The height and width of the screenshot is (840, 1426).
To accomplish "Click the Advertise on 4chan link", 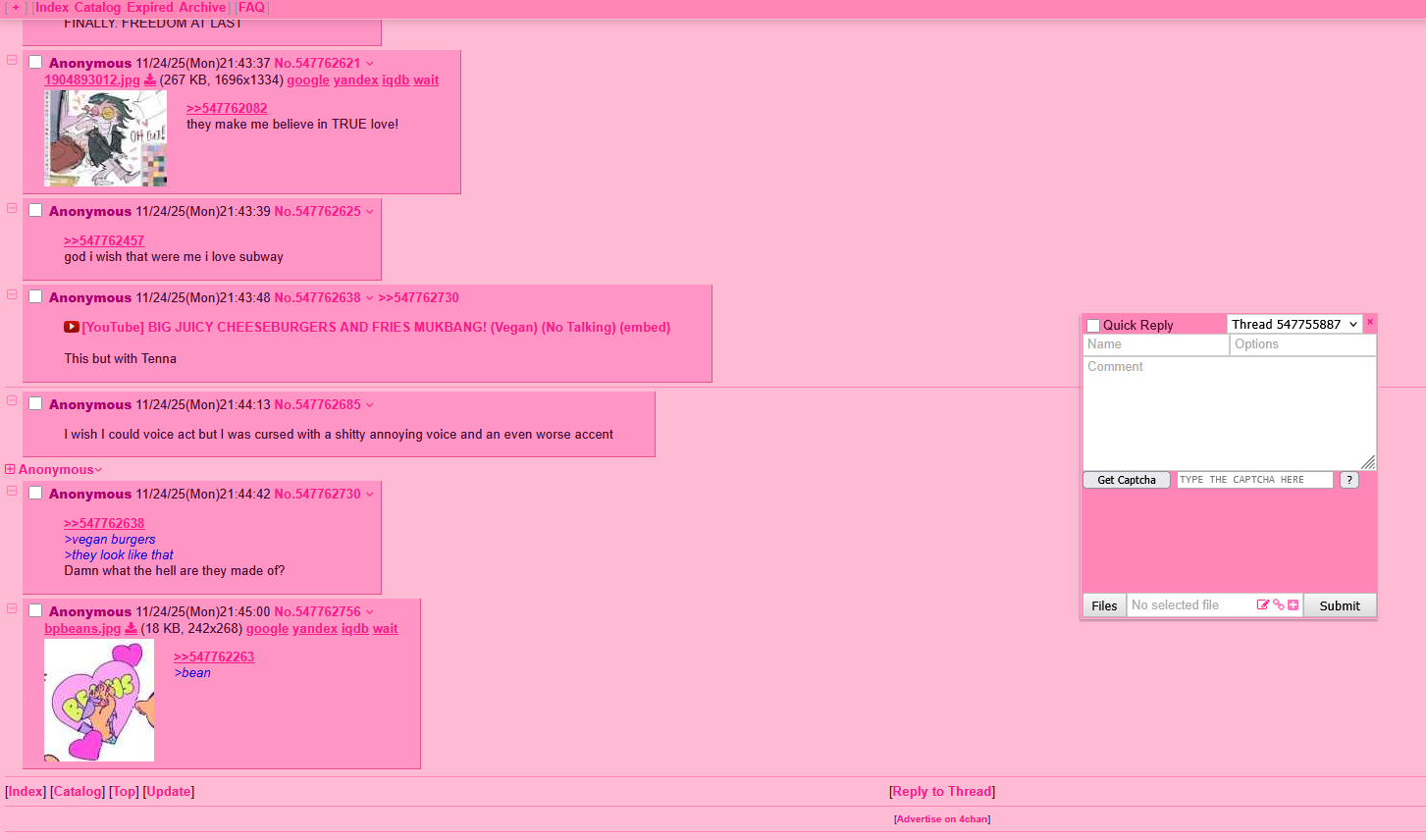I will [942, 819].
